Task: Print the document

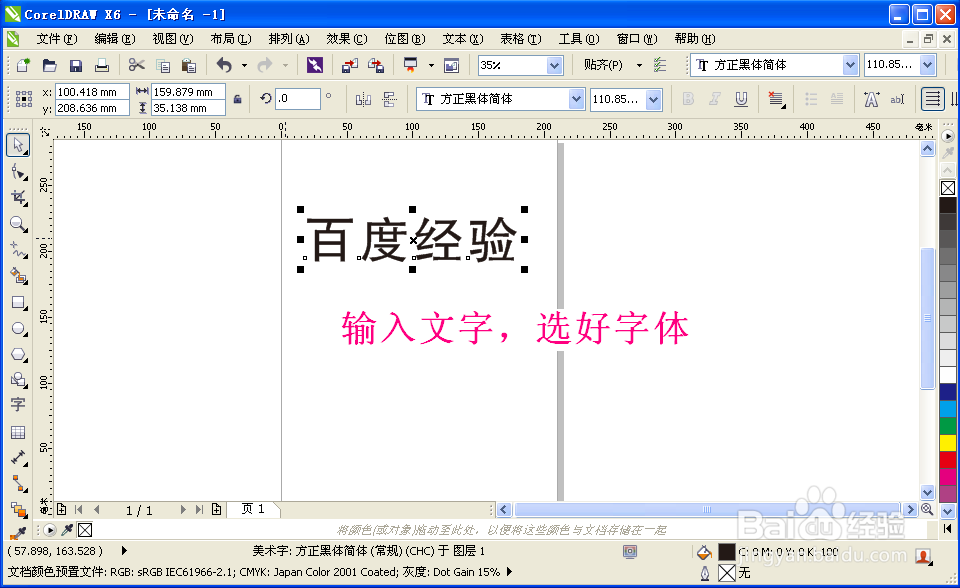Action: (x=102, y=65)
